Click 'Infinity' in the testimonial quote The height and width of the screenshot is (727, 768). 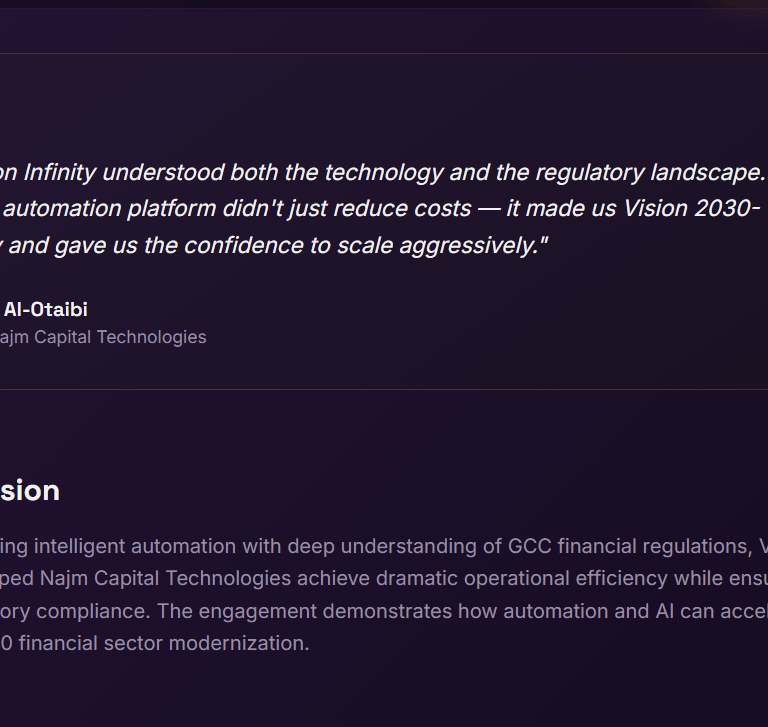pyautogui.click(x=60, y=172)
